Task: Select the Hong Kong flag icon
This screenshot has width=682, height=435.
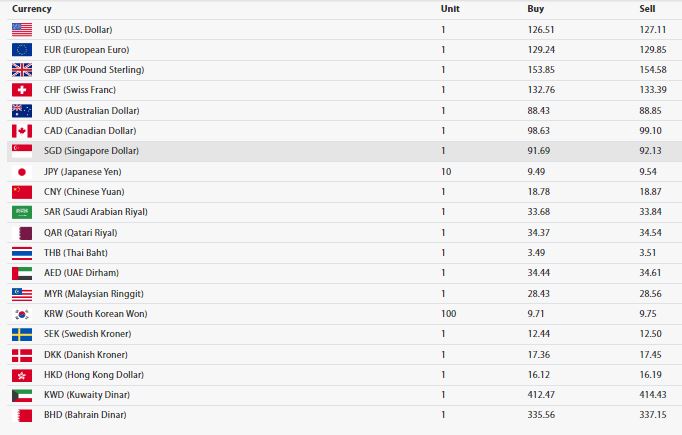Action: (22, 375)
